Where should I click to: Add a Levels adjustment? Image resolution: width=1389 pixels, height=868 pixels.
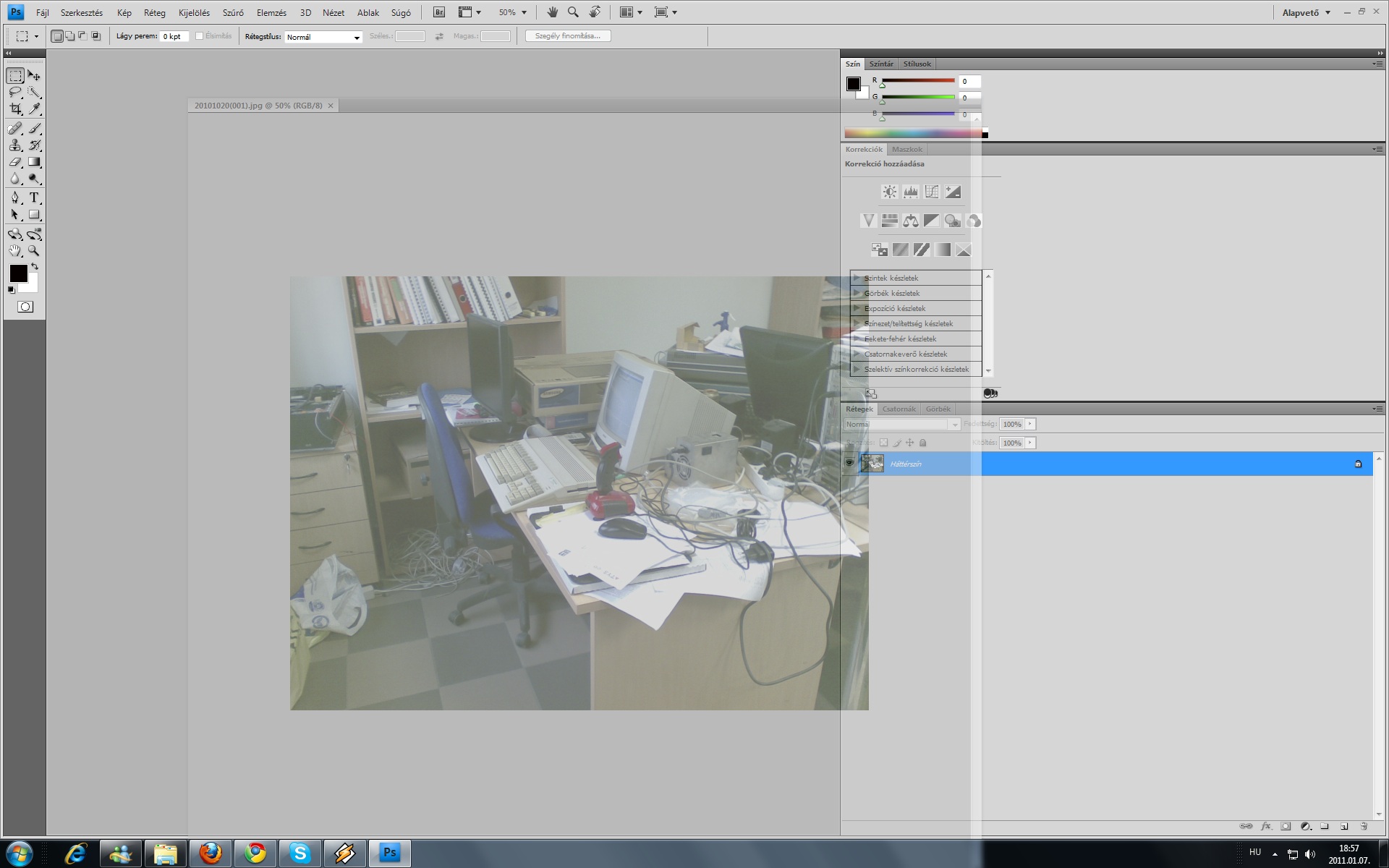tap(911, 192)
